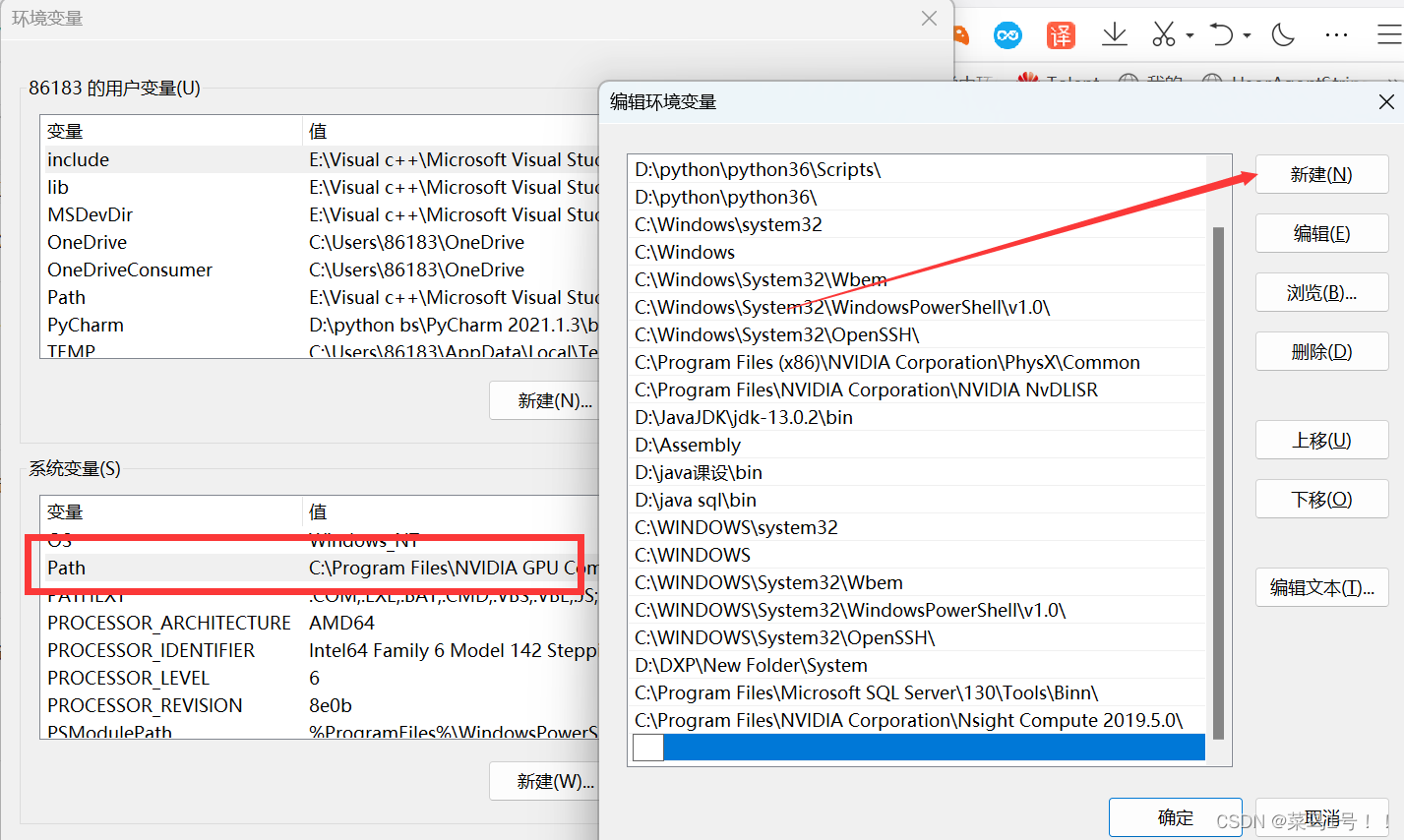Select the Path row in system variables
The image size is (1404, 840).
(321, 568)
